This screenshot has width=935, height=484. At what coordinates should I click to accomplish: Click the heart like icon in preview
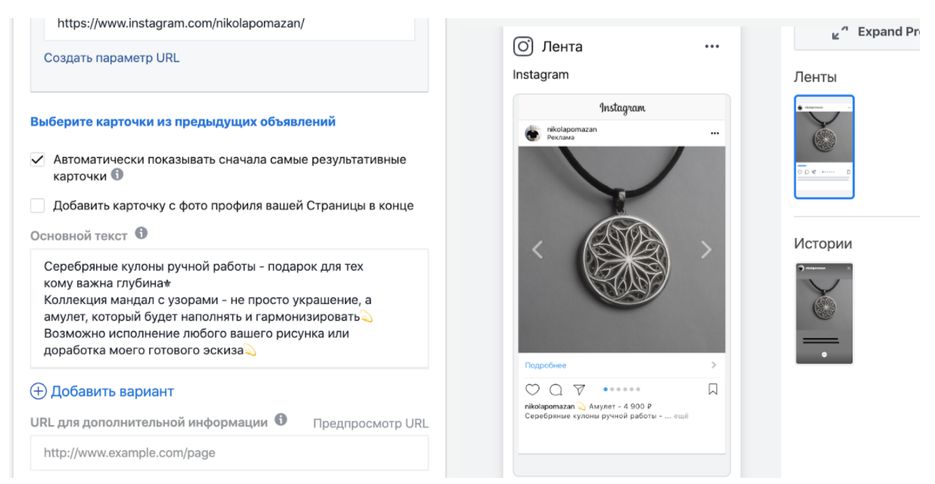[532, 390]
